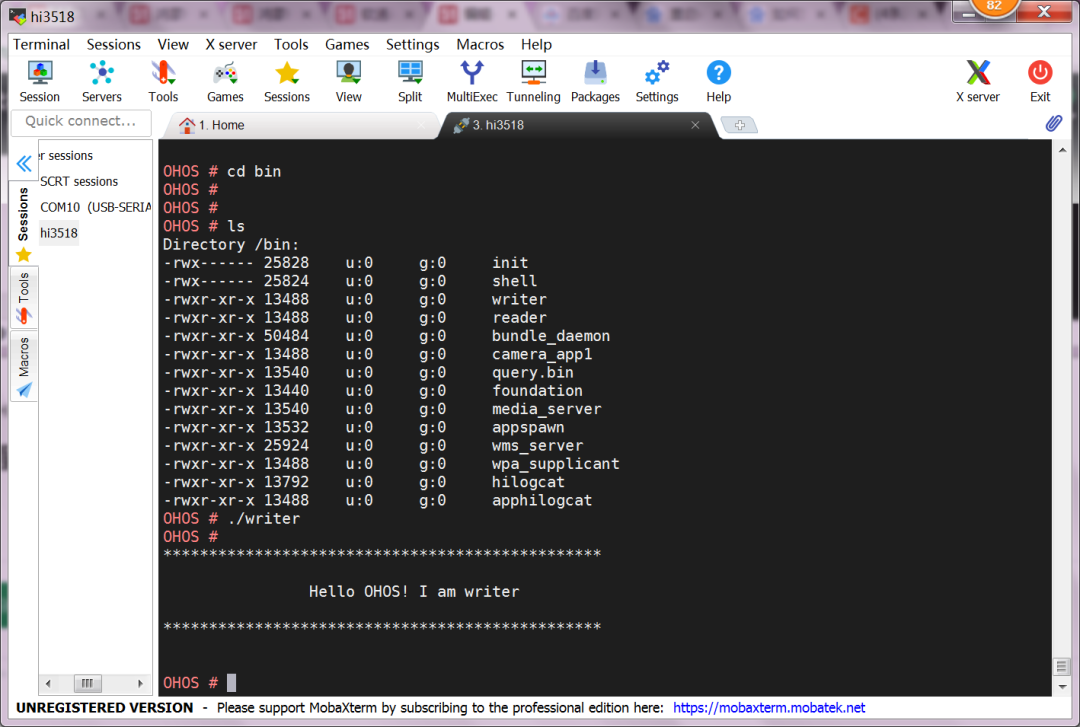Open a new tab with the plus button
Viewport: 1080px width, 727px height.
(739, 125)
